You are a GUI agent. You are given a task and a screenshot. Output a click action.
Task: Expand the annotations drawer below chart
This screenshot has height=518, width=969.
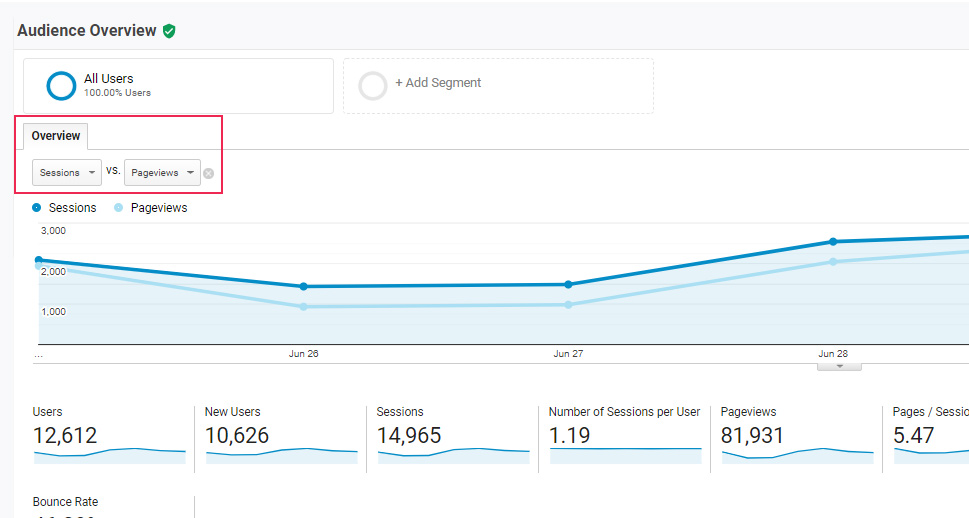(839, 367)
